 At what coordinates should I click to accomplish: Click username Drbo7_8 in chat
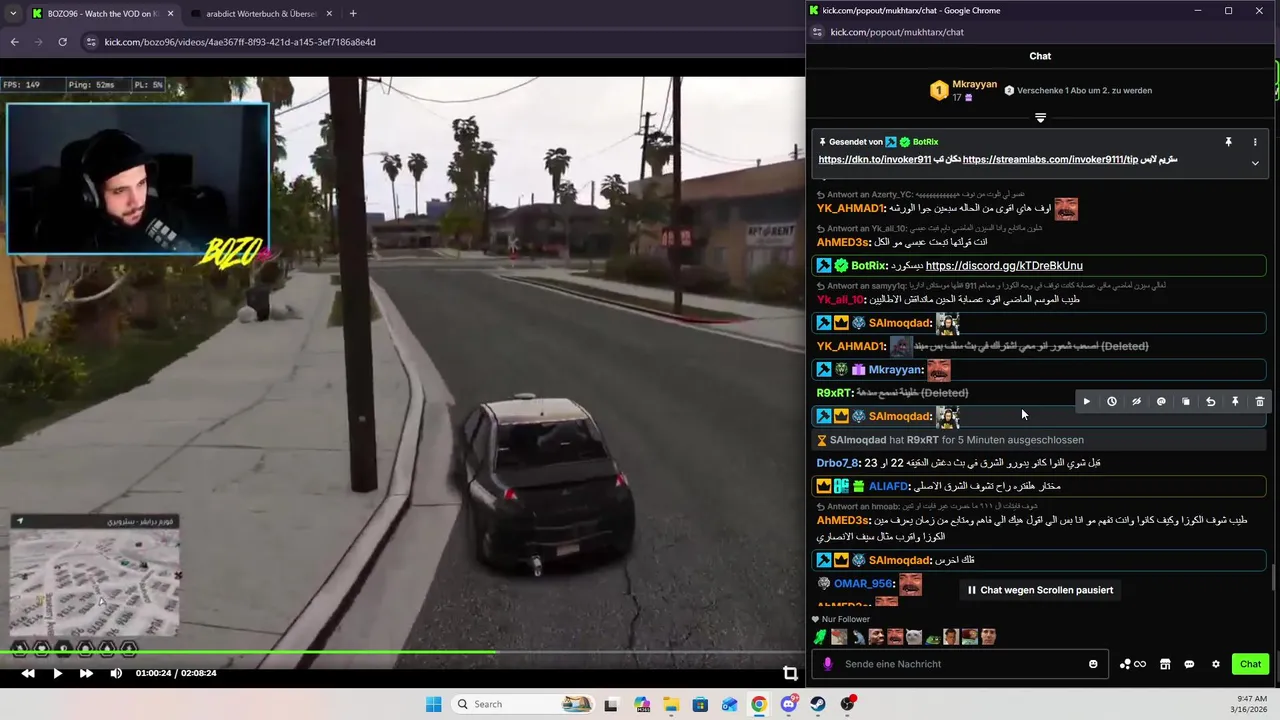click(x=837, y=463)
